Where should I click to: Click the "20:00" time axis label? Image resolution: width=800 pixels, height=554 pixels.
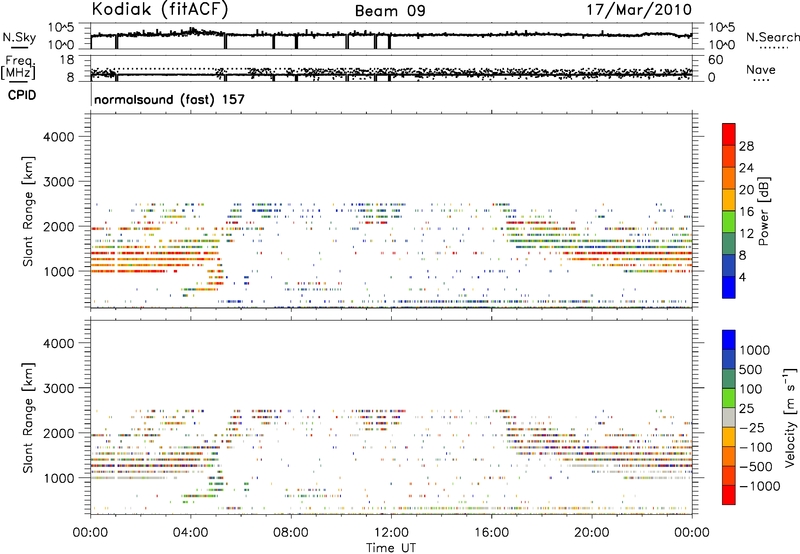pyautogui.click(x=592, y=533)
